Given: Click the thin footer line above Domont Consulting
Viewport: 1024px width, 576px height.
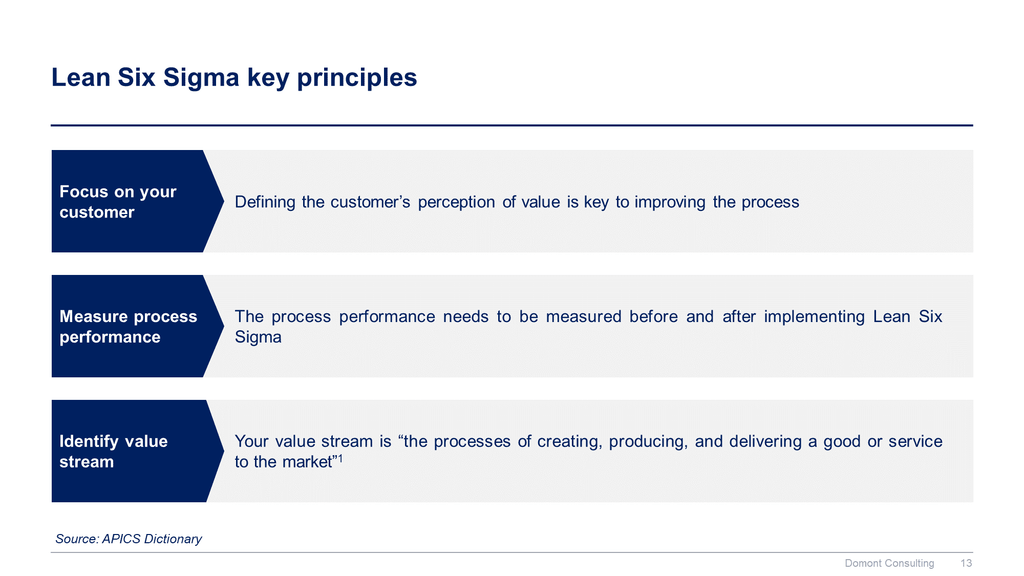Looking at the screenshot, I should click(x=512, y=552).
